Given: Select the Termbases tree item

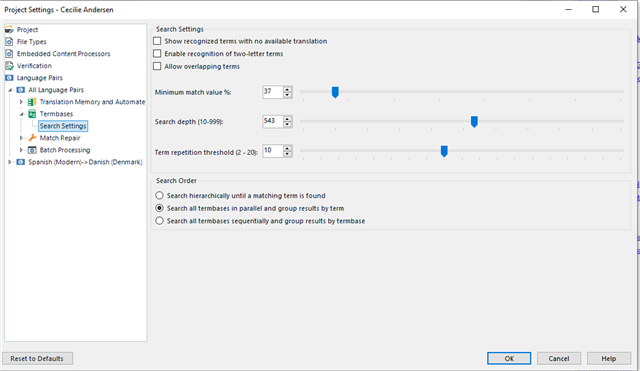Looking at the screenshot, I should [56, 114].
